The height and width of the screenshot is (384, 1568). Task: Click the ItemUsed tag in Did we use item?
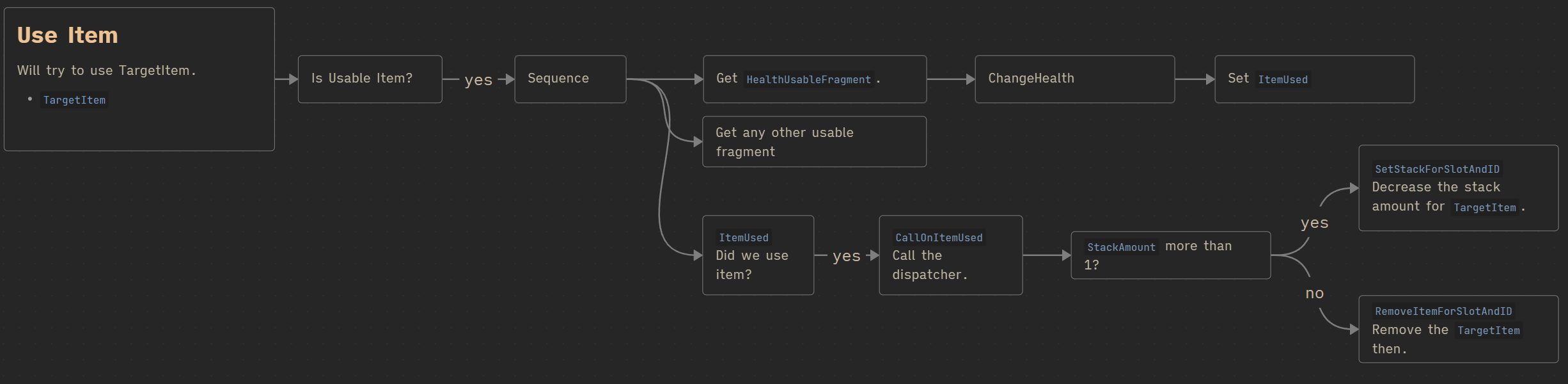[x=744, y=238]
